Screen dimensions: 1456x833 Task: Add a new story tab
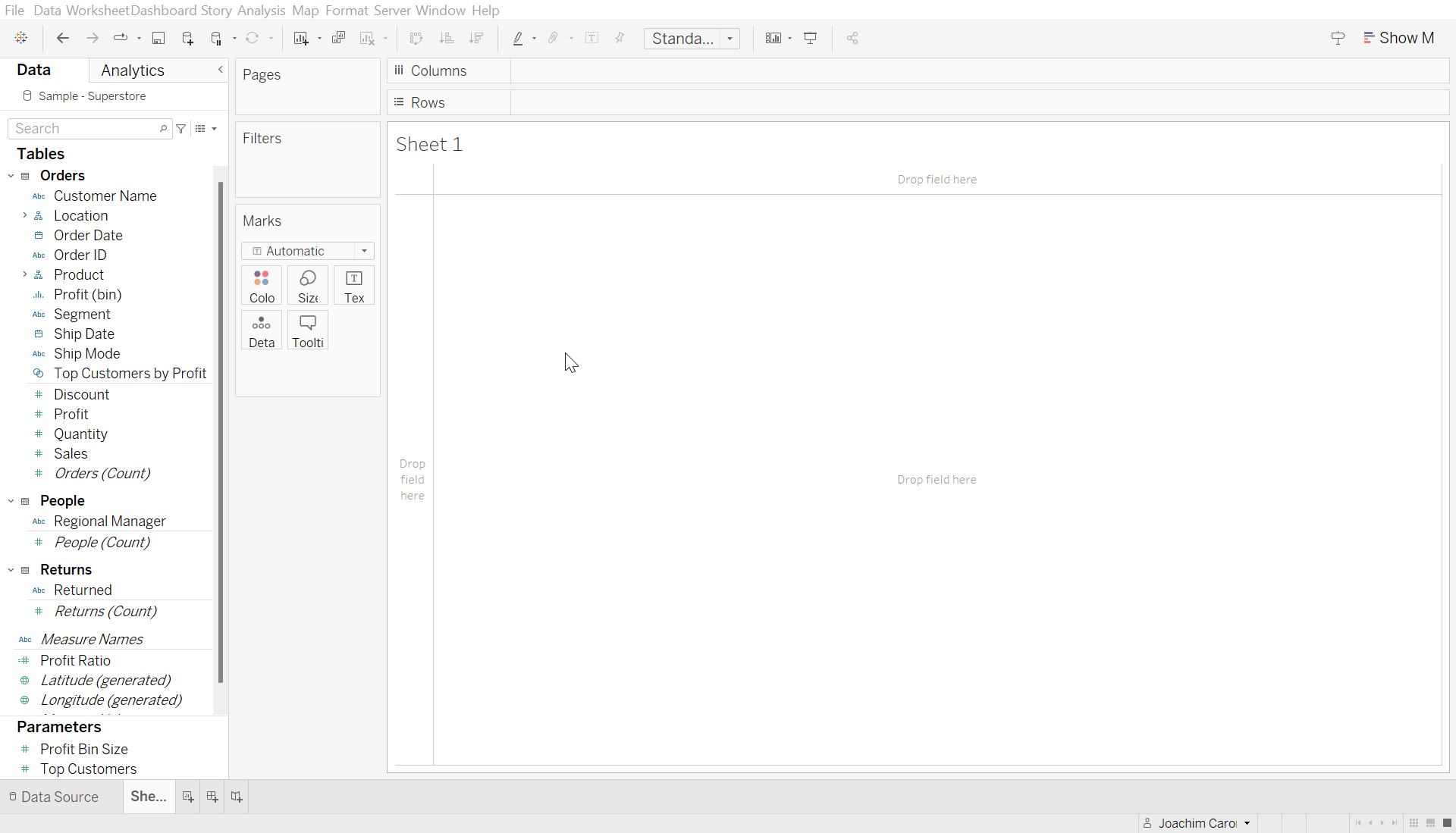pos(237,797)
